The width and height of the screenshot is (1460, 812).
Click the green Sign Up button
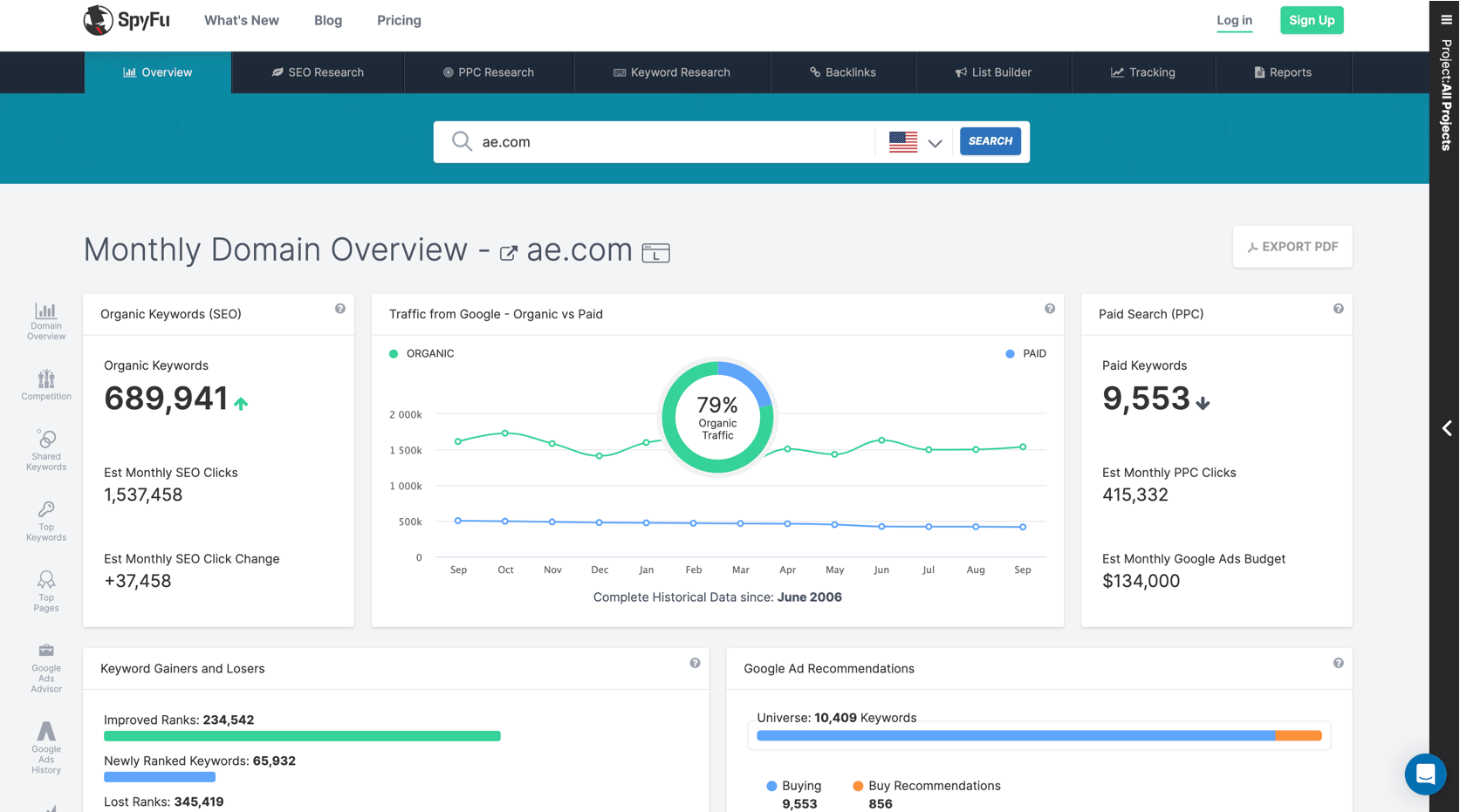[x=1311, y=20]
